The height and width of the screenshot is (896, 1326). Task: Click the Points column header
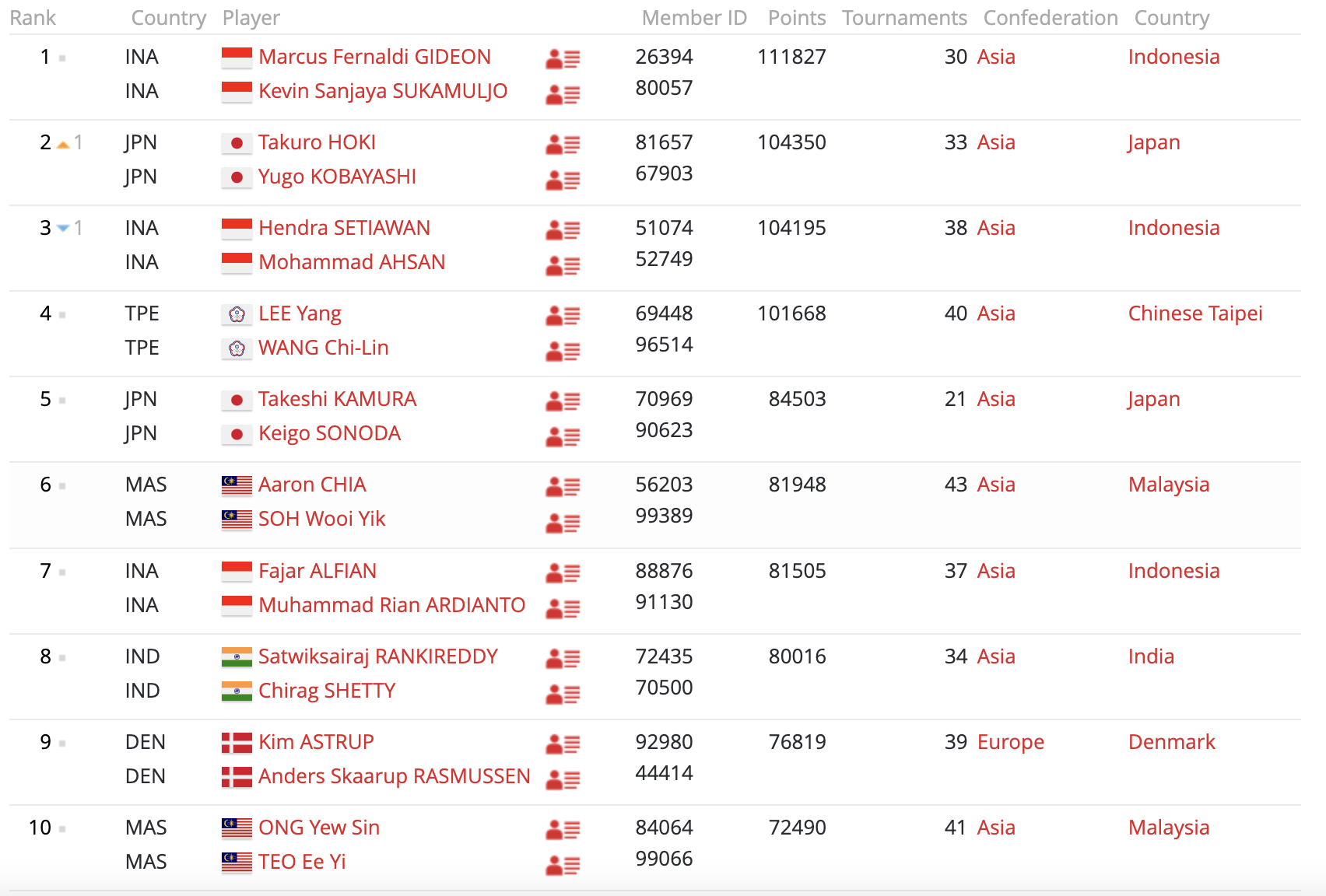click(x=796, y=18)
